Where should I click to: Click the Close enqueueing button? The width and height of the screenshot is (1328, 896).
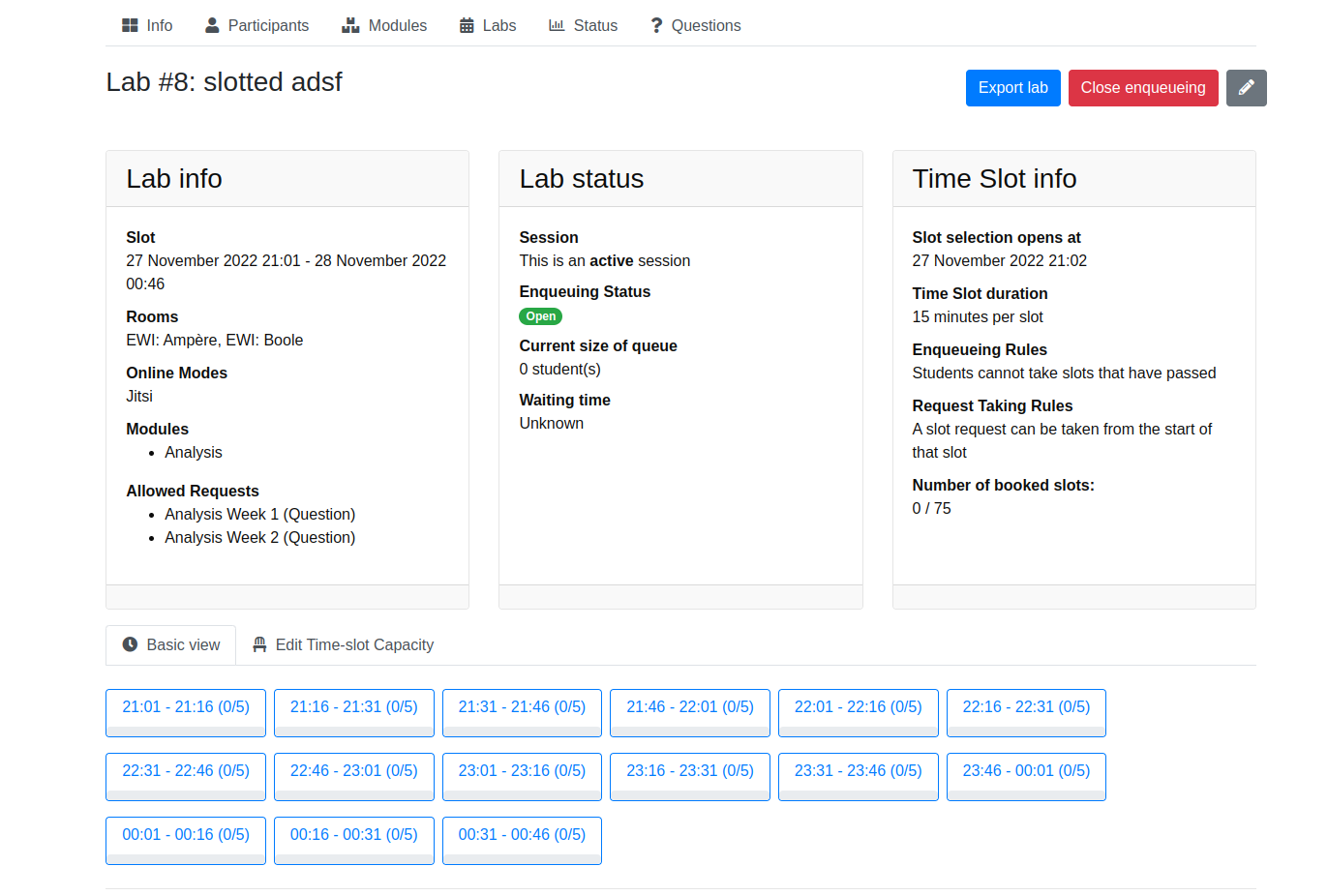1143,88
